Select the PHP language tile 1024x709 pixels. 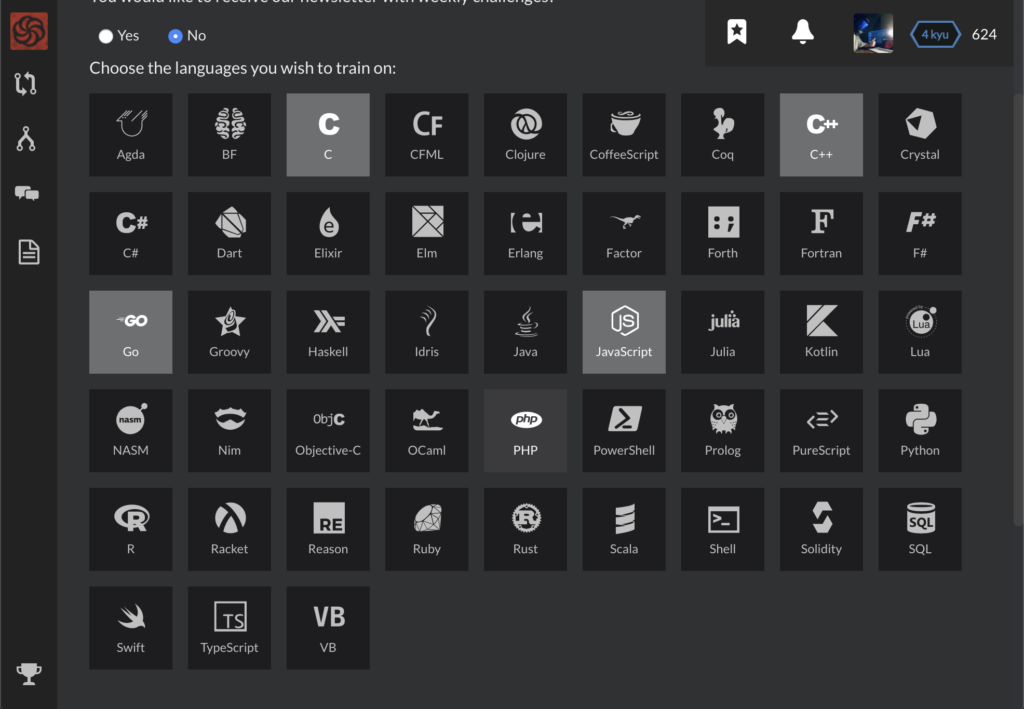point(525,430)
